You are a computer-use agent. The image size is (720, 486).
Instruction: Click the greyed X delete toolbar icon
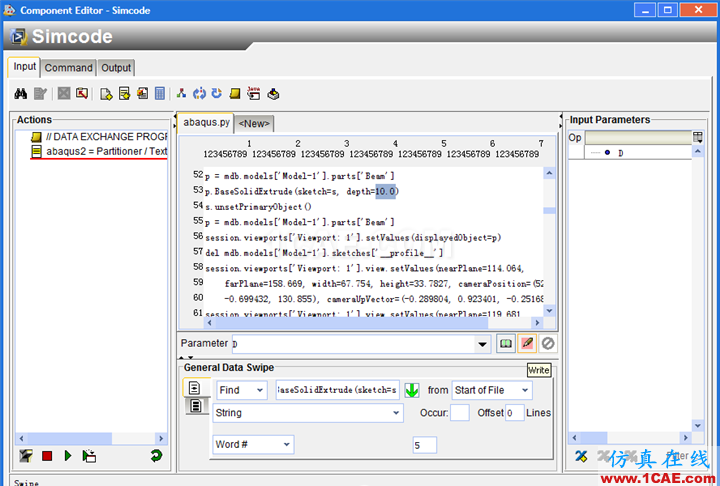(64, 94)
